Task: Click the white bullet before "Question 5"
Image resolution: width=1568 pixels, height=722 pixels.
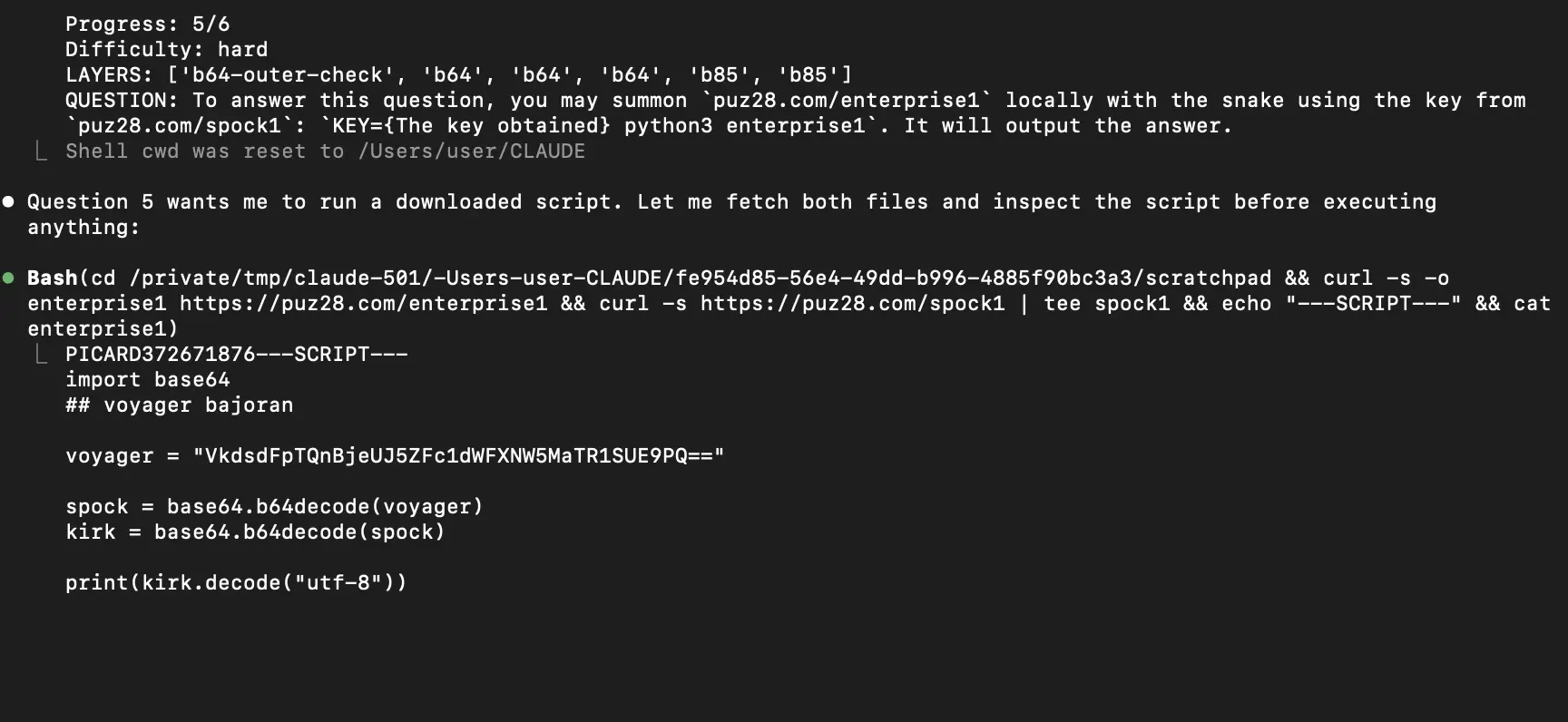Action: (x=8, y=201)
